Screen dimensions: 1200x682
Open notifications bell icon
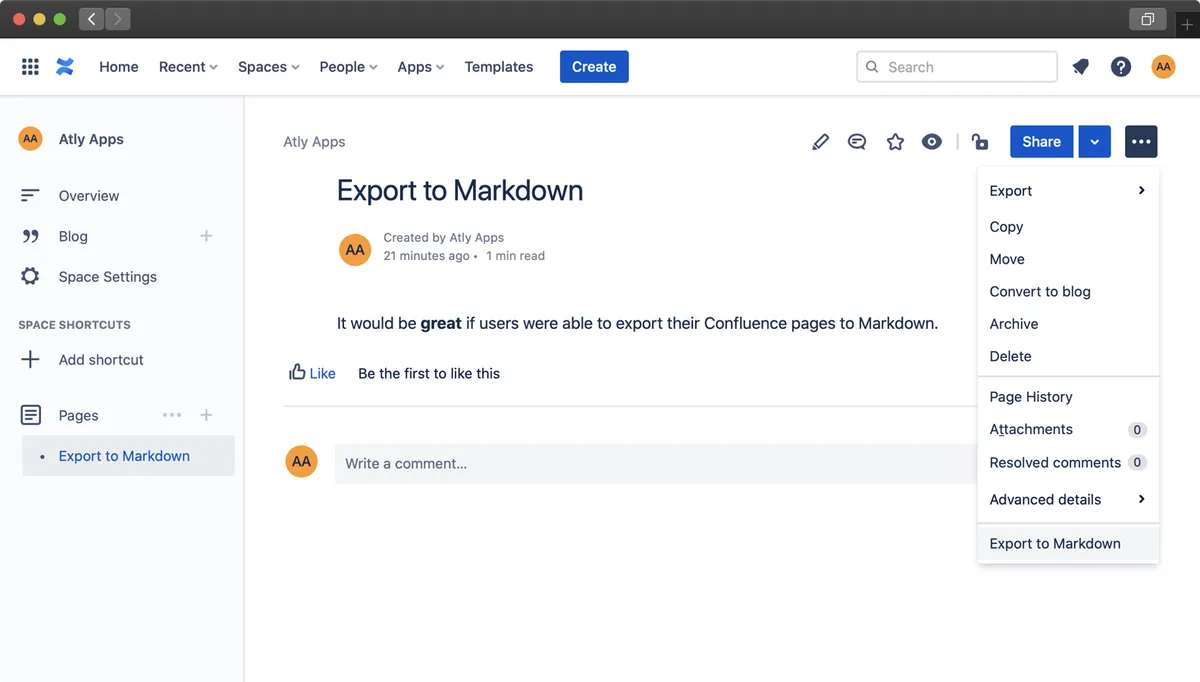pyautogui.click(x=1080, y=67)
